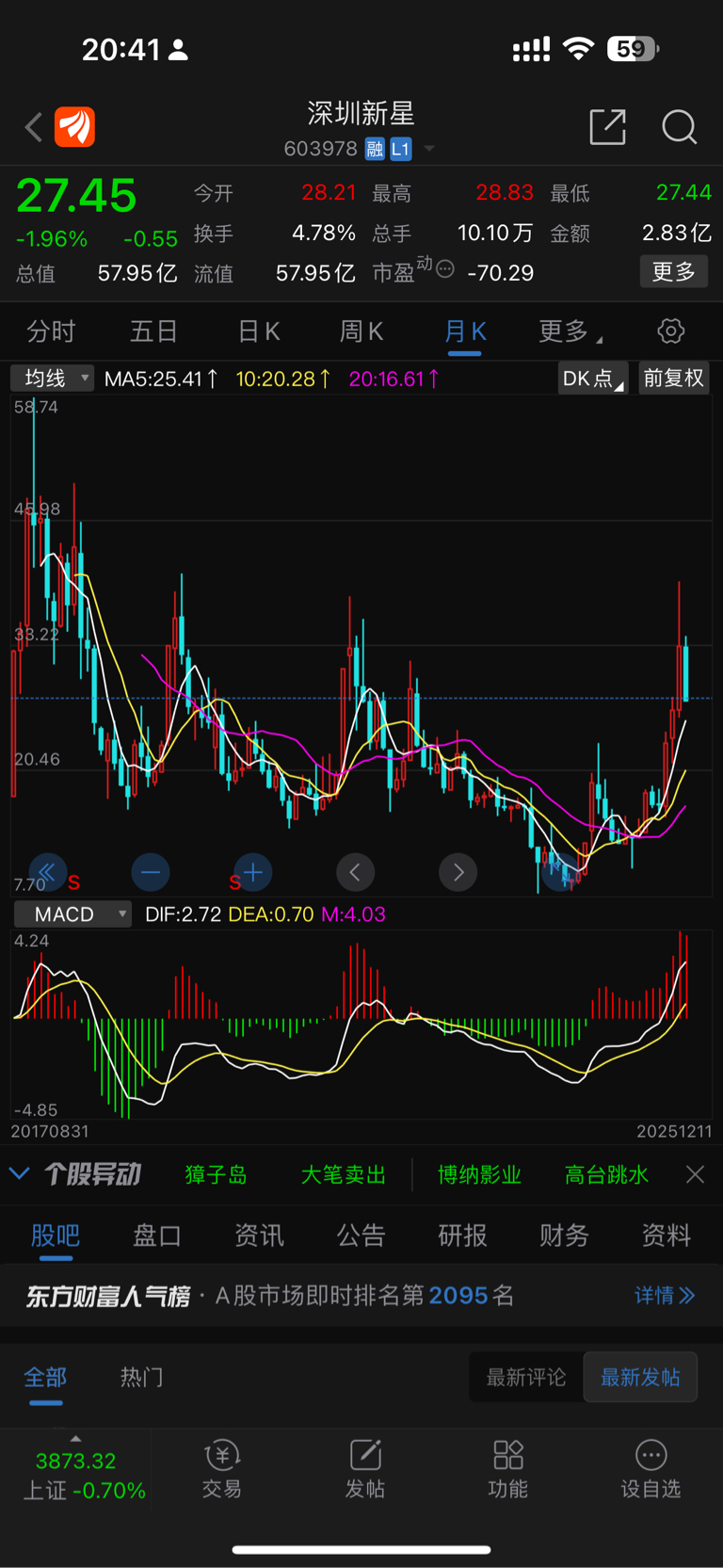Collapse 个股异动 panel chevron
This screenshot has width=723, height=1568.
(19, 1173)
